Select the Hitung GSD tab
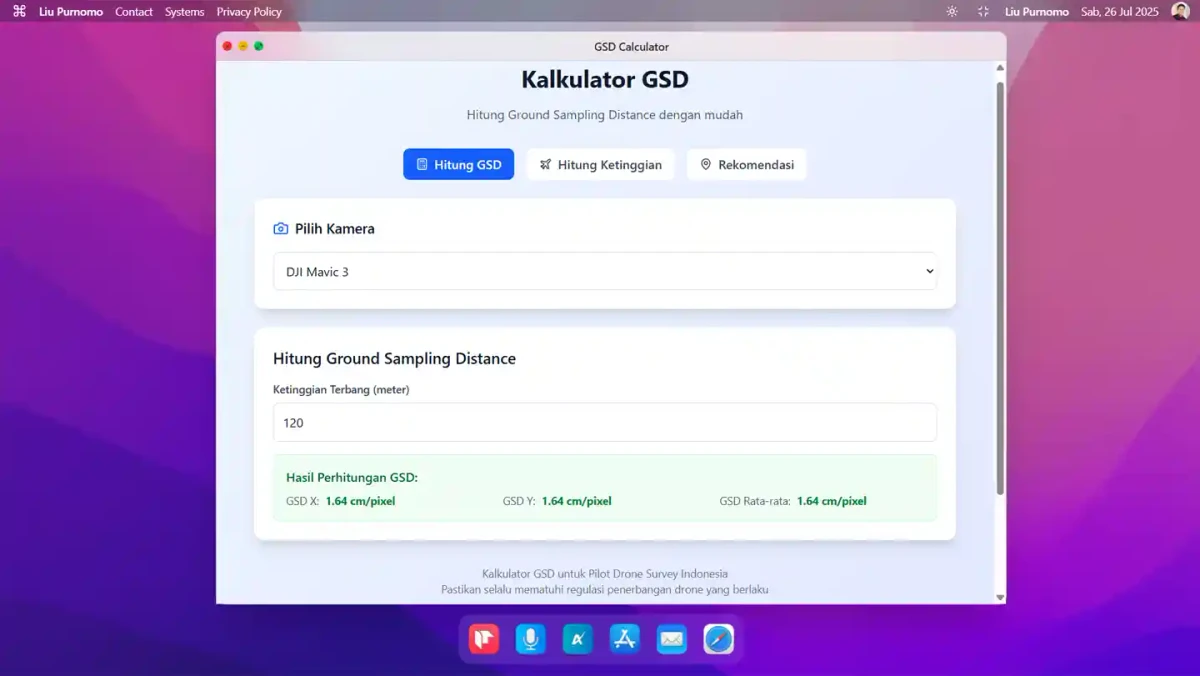 (458, 165)
